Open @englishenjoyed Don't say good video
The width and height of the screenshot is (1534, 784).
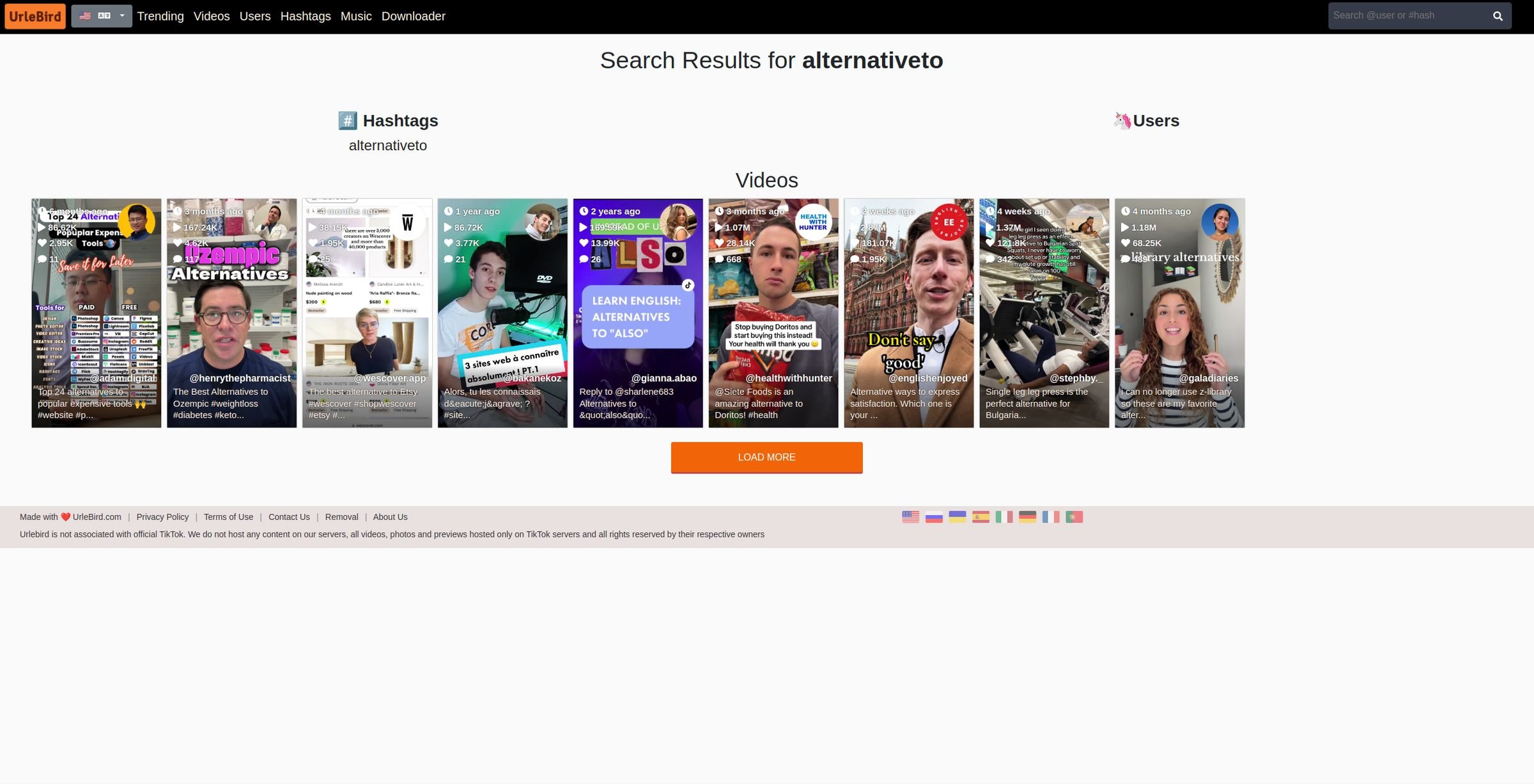click(x=909, y=312)
